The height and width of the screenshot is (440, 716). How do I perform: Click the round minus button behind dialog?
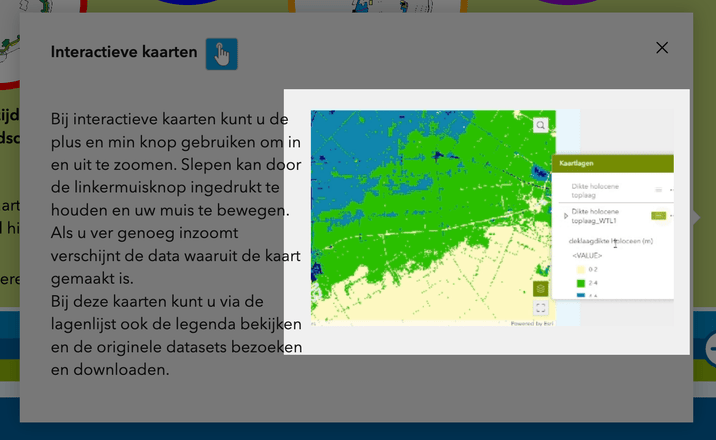pyautogui.click(x=711, y=349)
